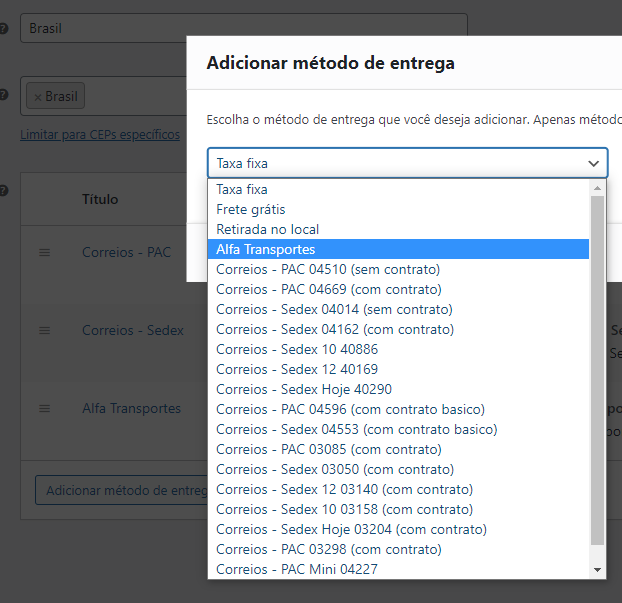Click the Brasil zone name field
The image size is (622, 603).
244,28
